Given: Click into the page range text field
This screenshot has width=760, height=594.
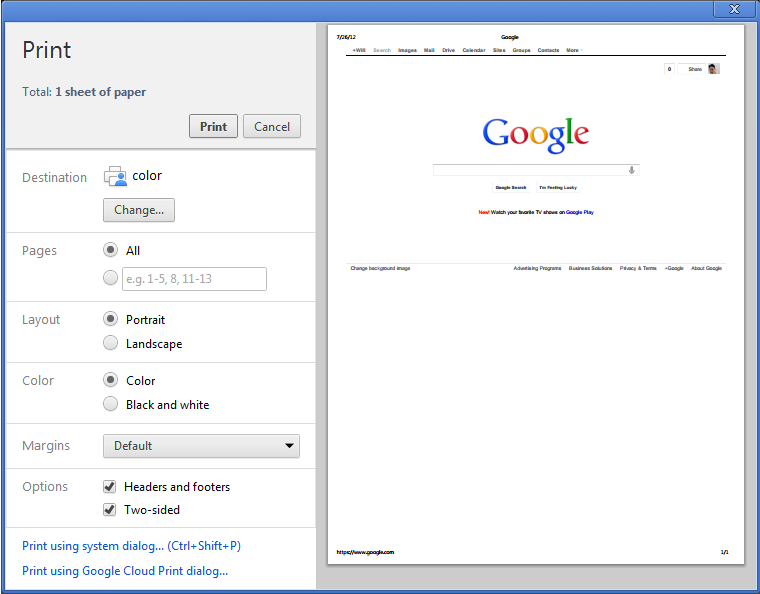Looking at the screenshot, I should point(194,279).
